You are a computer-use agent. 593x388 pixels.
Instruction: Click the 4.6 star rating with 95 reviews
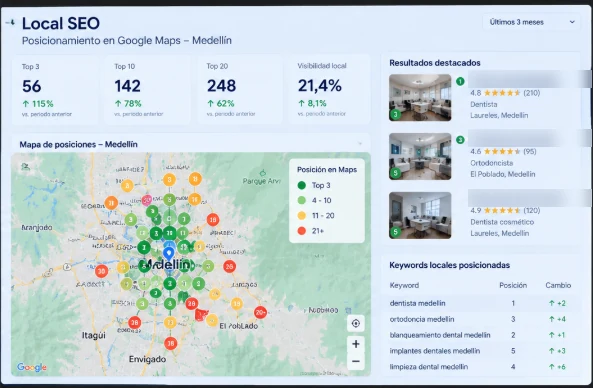click(x=503, y=151)
